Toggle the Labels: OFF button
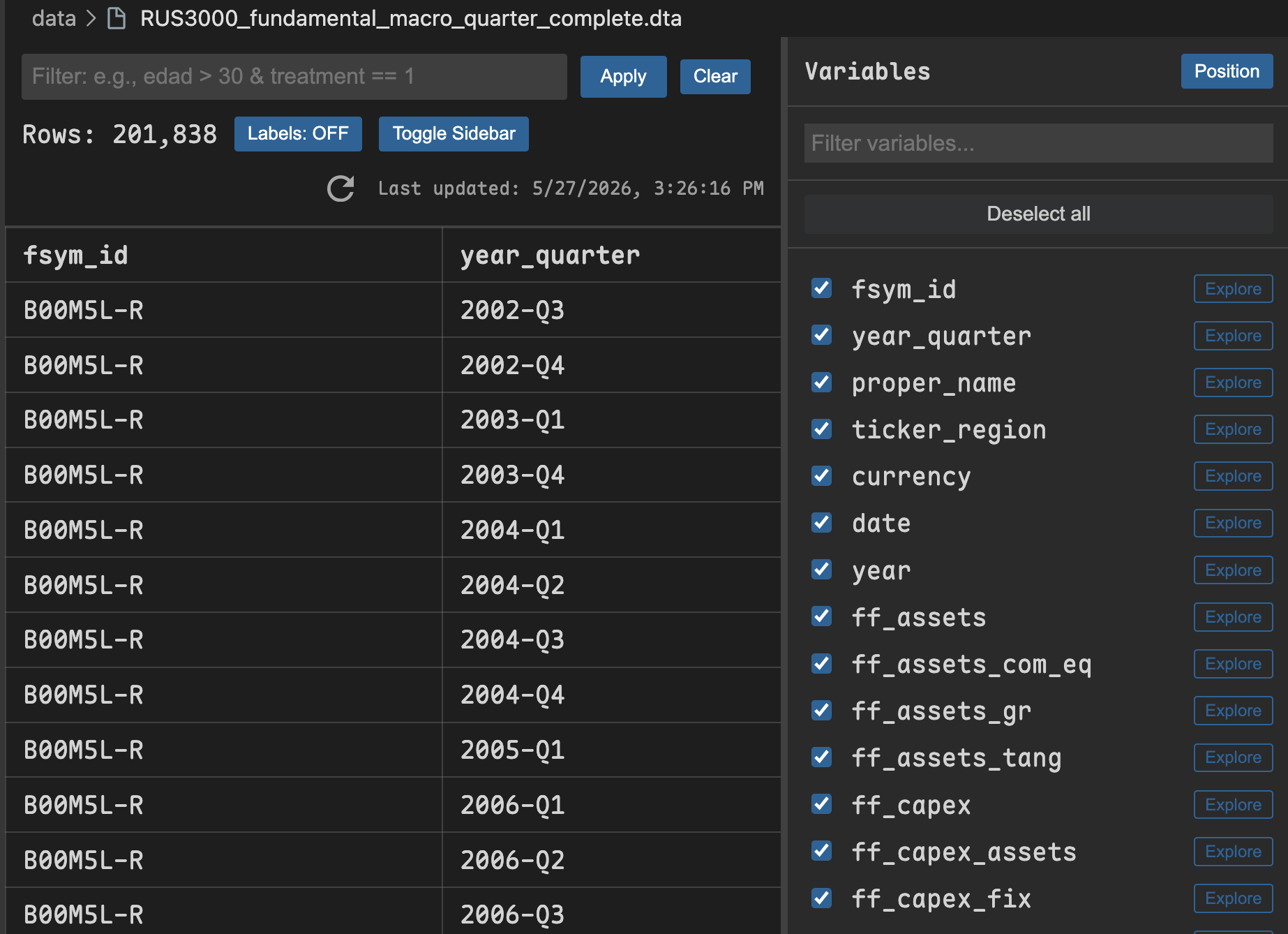Screen dimensions: 1288x934 298,134
